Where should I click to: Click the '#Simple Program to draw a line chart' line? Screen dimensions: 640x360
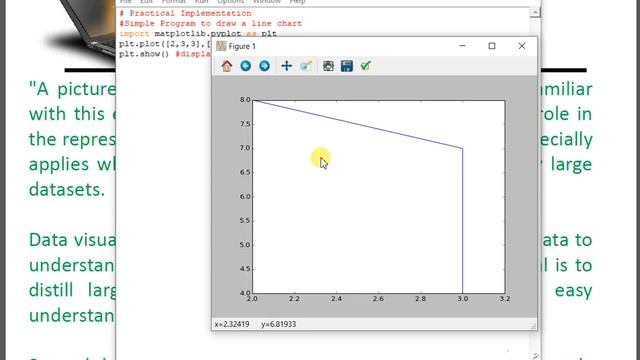click(211, 24)
